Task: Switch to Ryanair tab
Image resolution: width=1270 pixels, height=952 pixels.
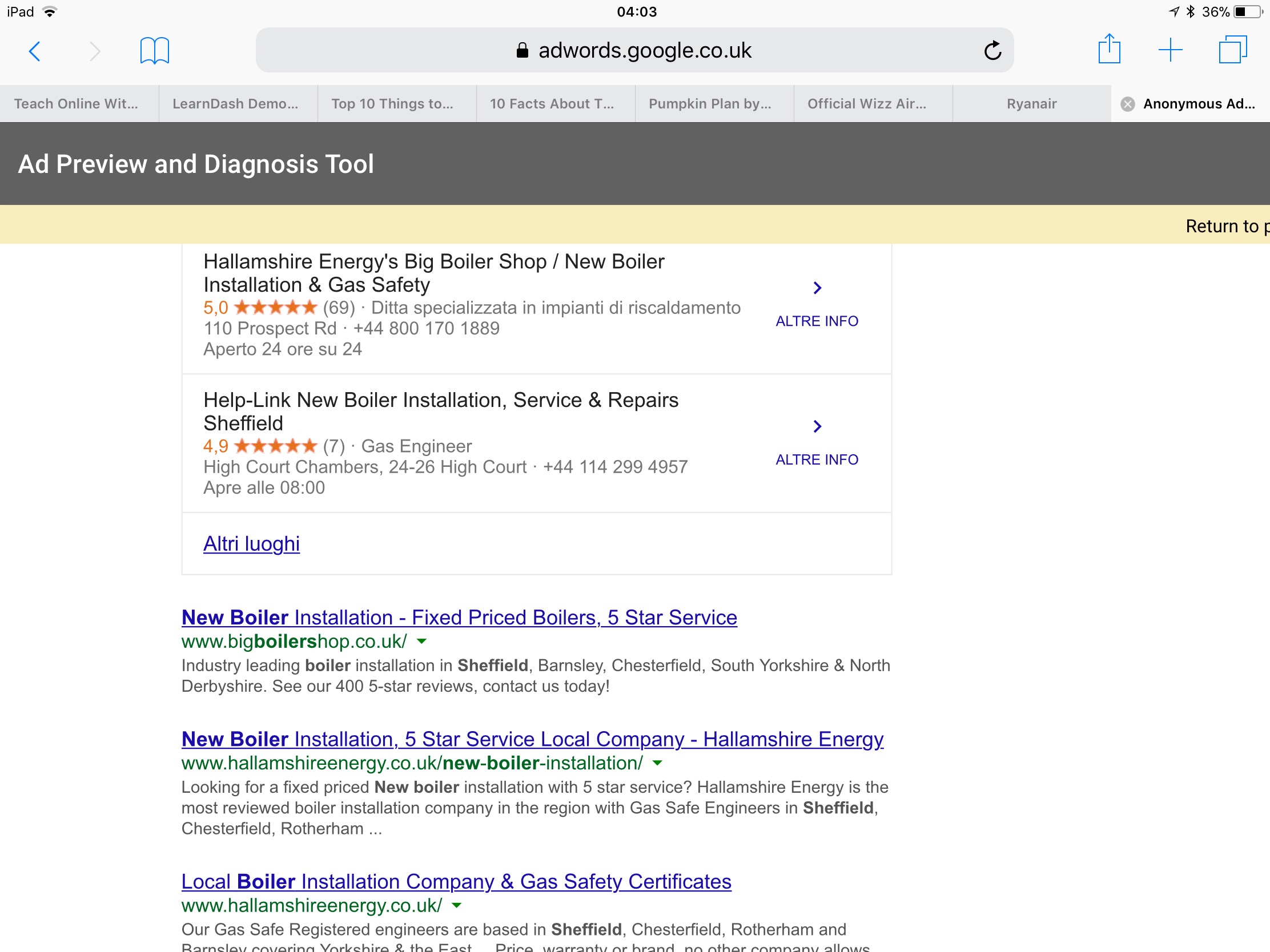Action: pos(1032,104)
